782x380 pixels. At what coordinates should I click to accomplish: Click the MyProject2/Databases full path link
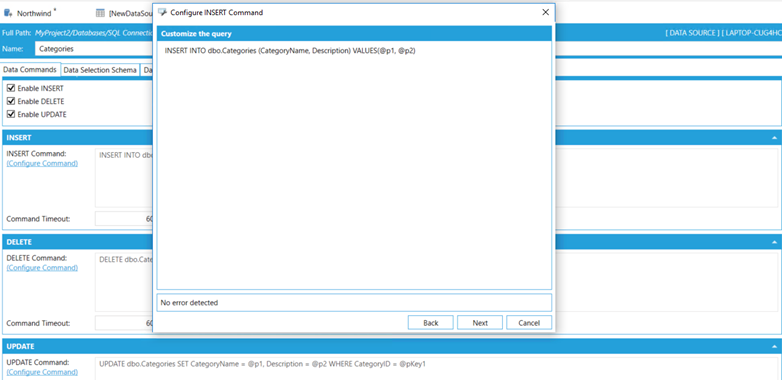coord(93,33)
